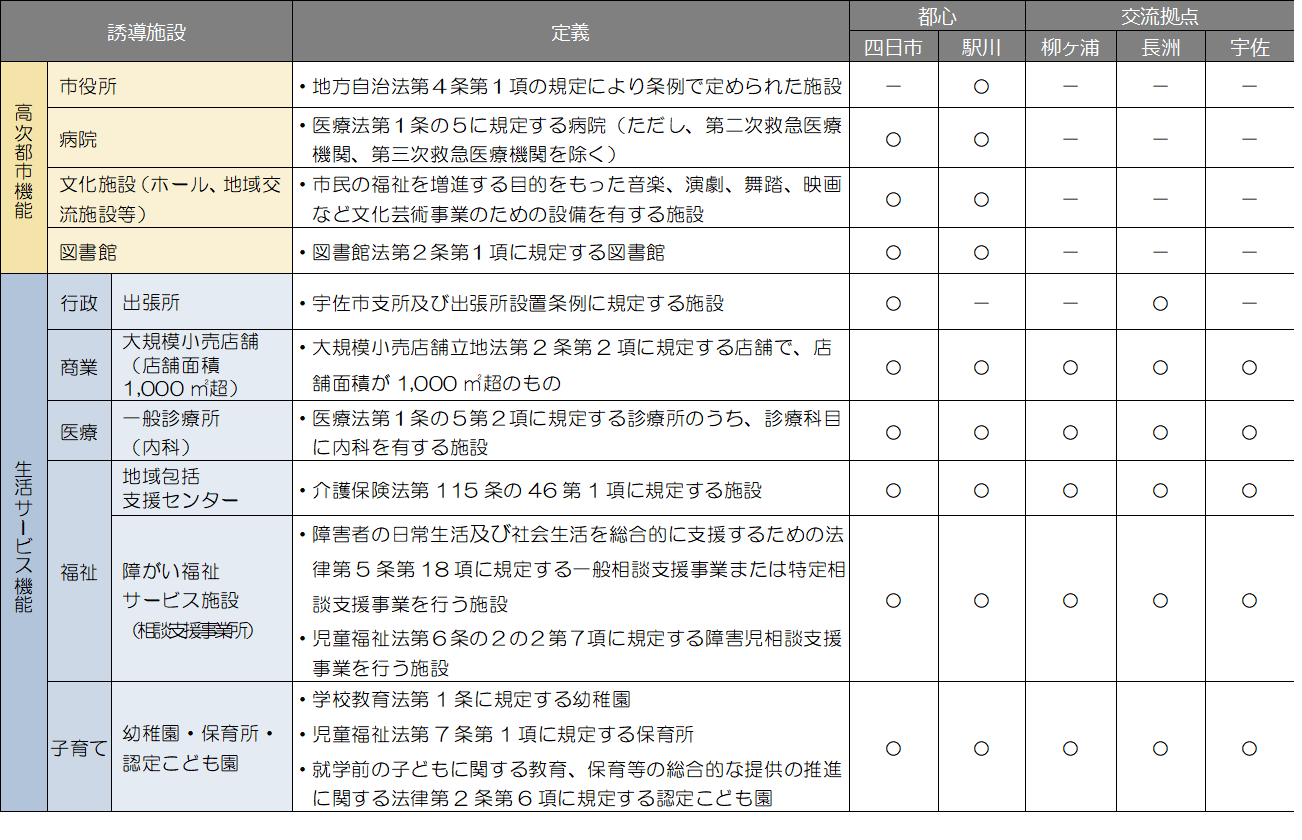Screen dimensions: 1302x840
Task: Select the 交流拠点 group header
Action: click(x=1159, y=17)
